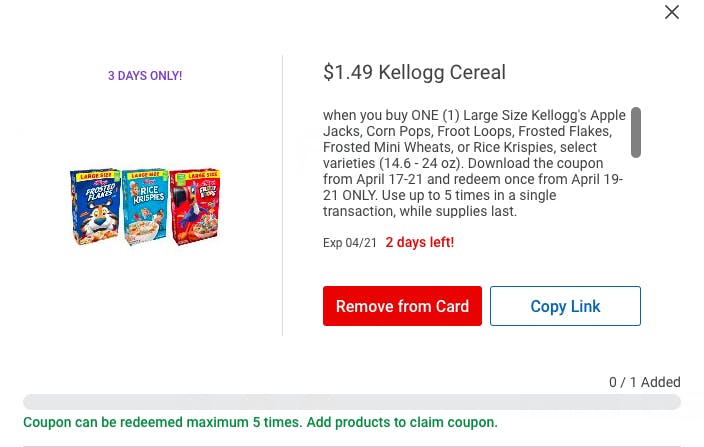Select the Frosted Flakes cereal box image
The height and width of the screenshot is (447, 704).
click(x=95, y=206)
